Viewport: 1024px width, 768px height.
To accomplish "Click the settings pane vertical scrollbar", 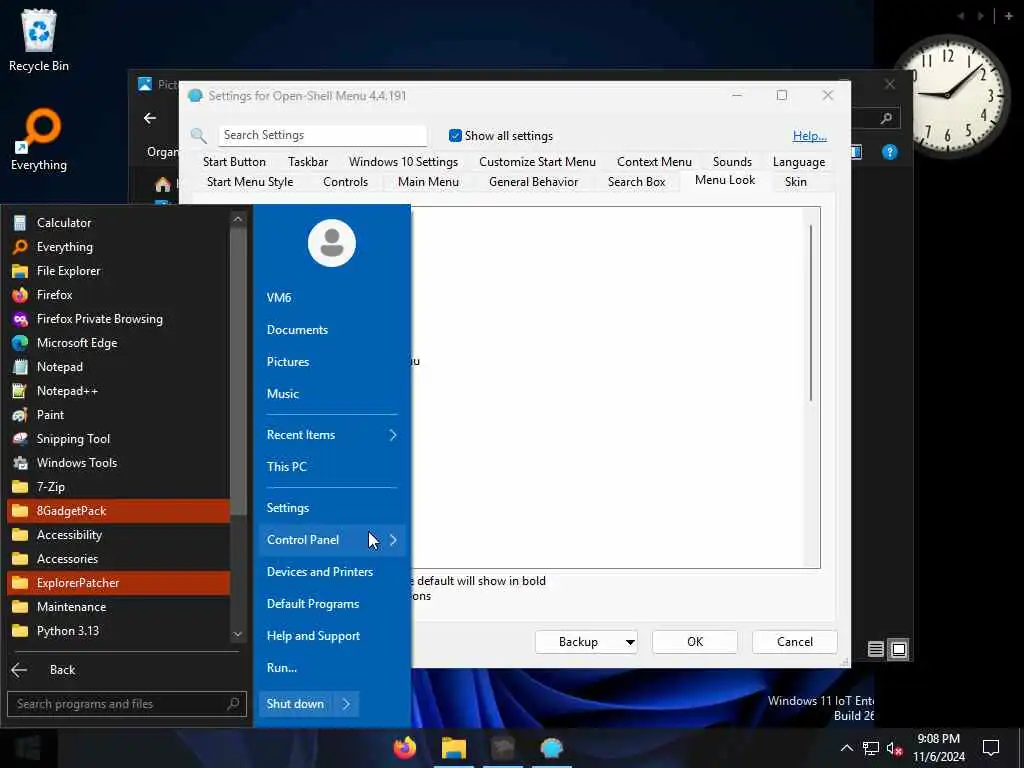I will point(811,313).
